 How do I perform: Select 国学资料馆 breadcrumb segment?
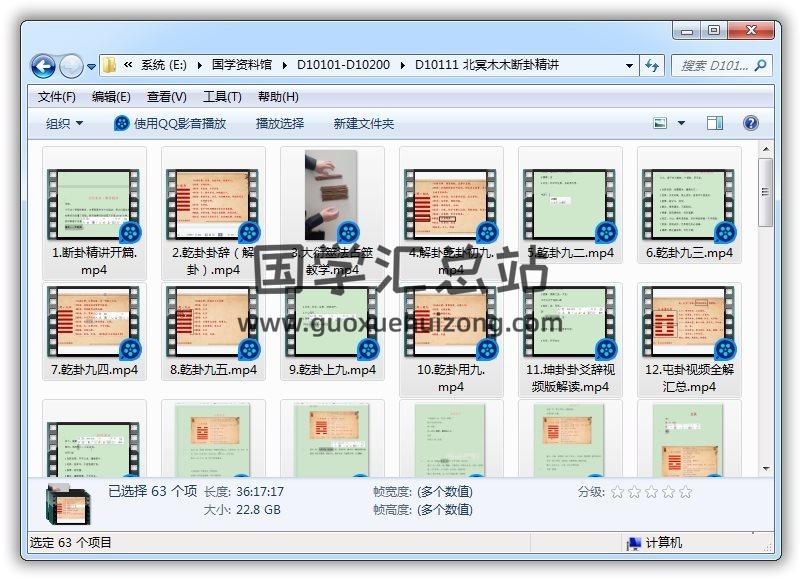242,65
